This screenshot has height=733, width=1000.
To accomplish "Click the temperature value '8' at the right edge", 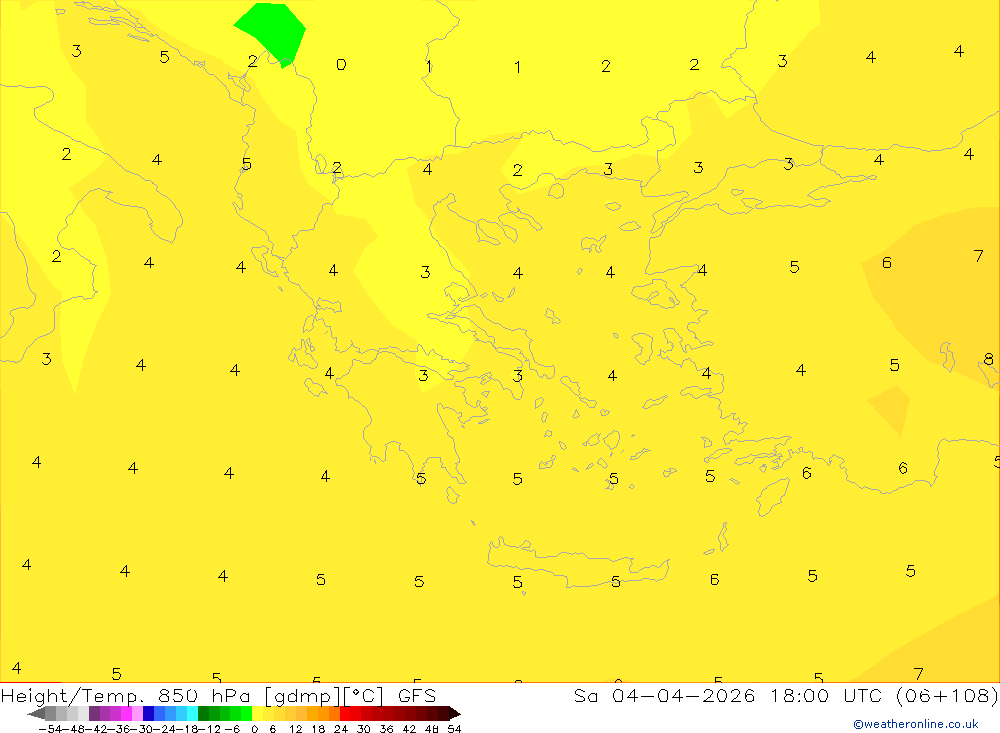I will 989,359.
